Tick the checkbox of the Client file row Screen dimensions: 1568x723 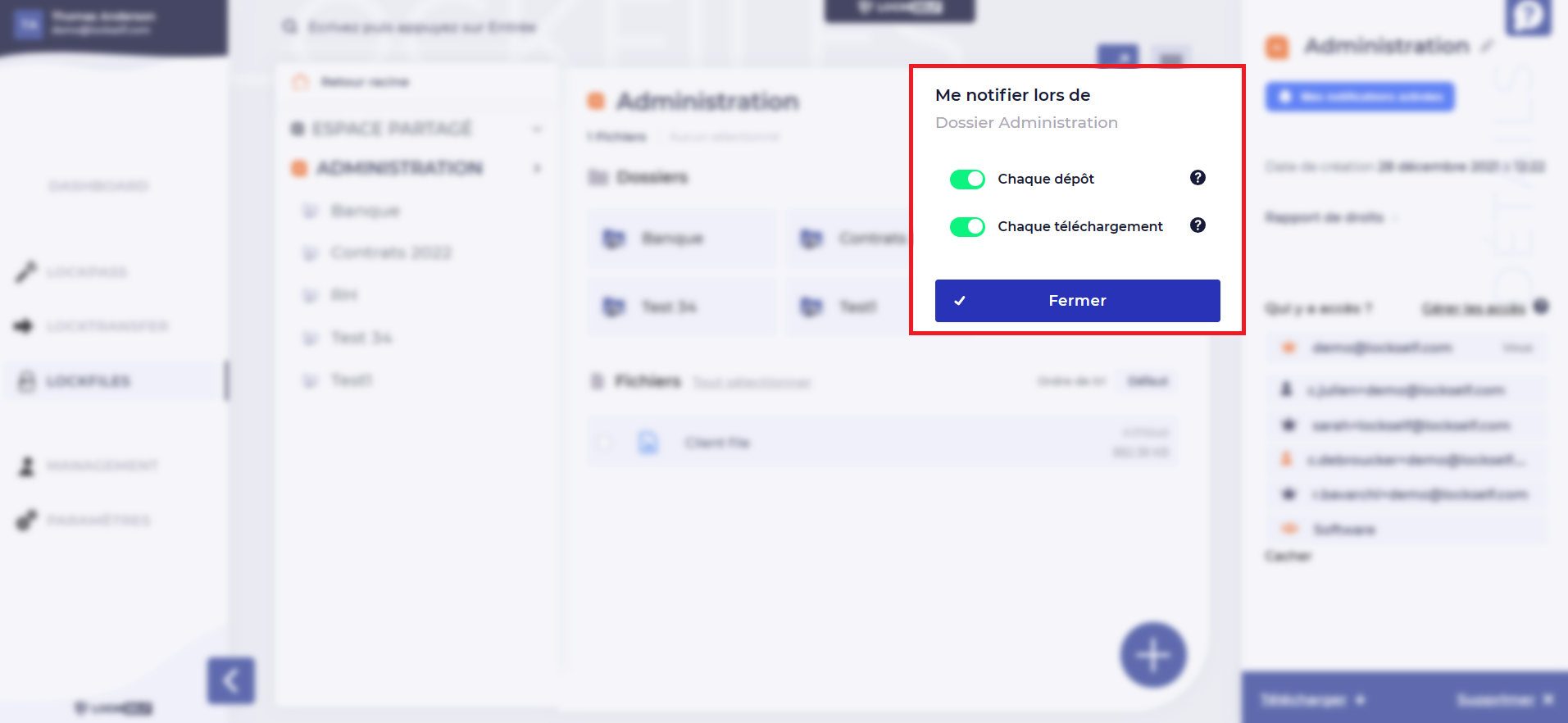tap(604, 443)
